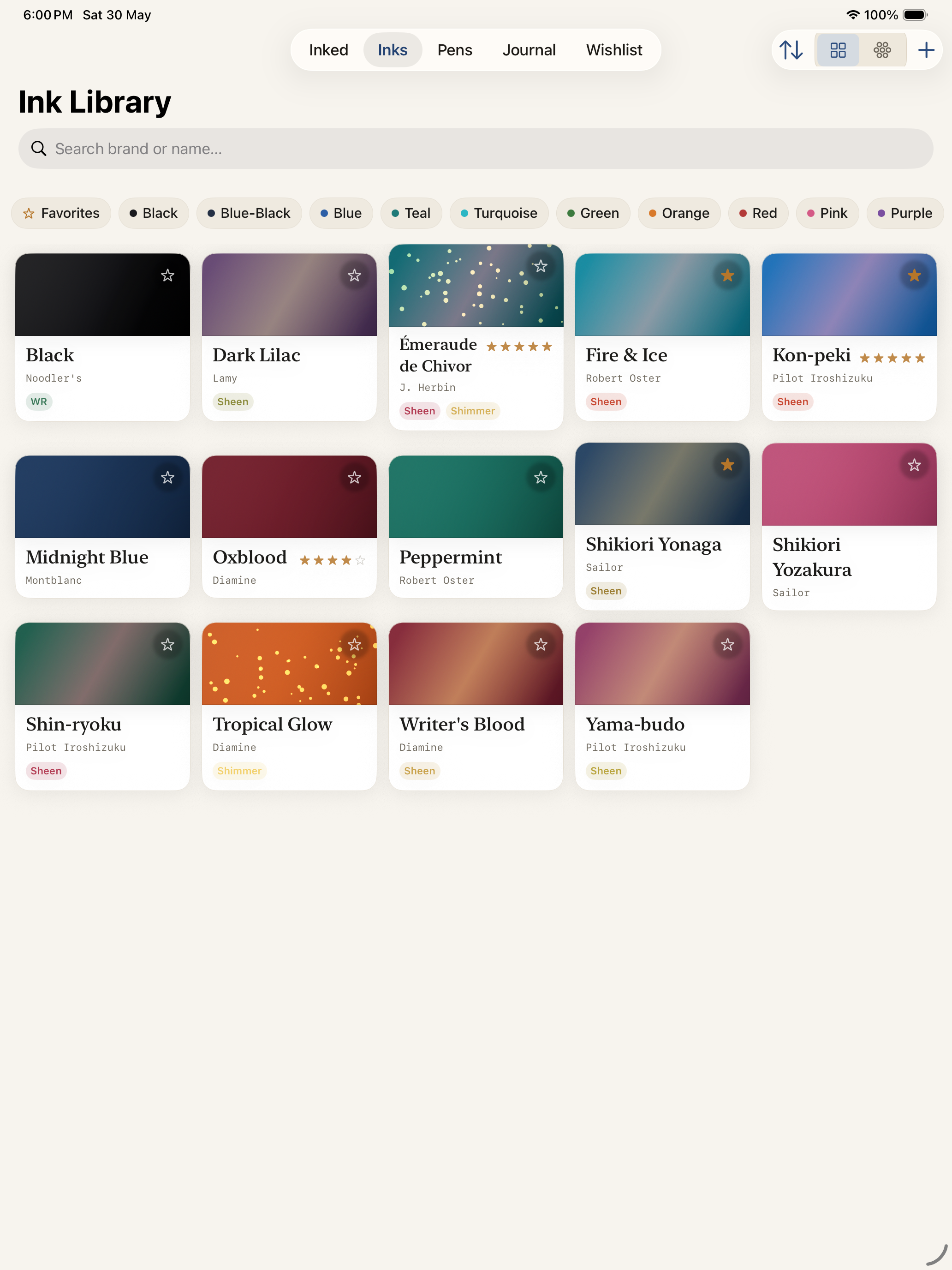Viewport: 952px width, 1270px height.
Task: Click the search magnifier icon
Action: [38, 149]
